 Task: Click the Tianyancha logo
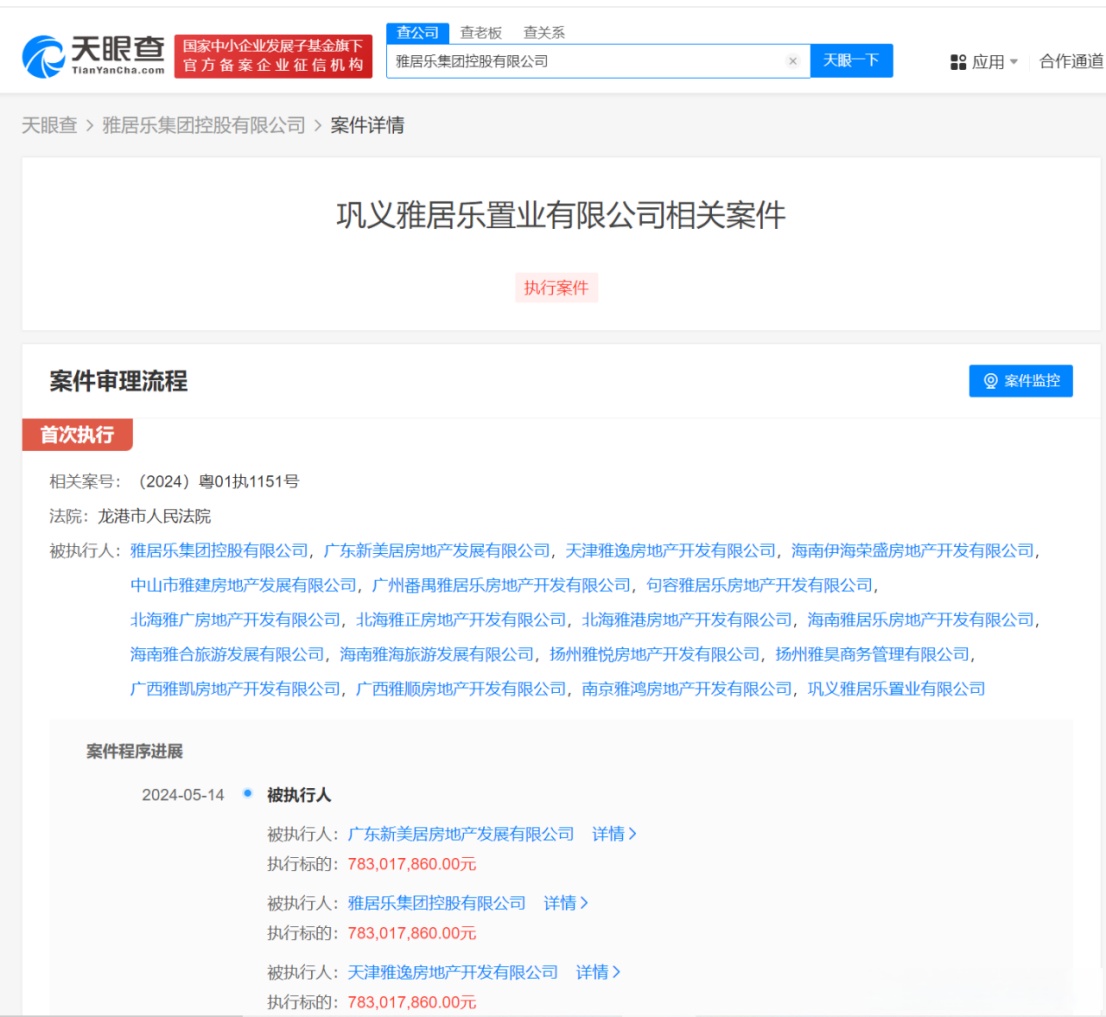[x=93, y=56]
